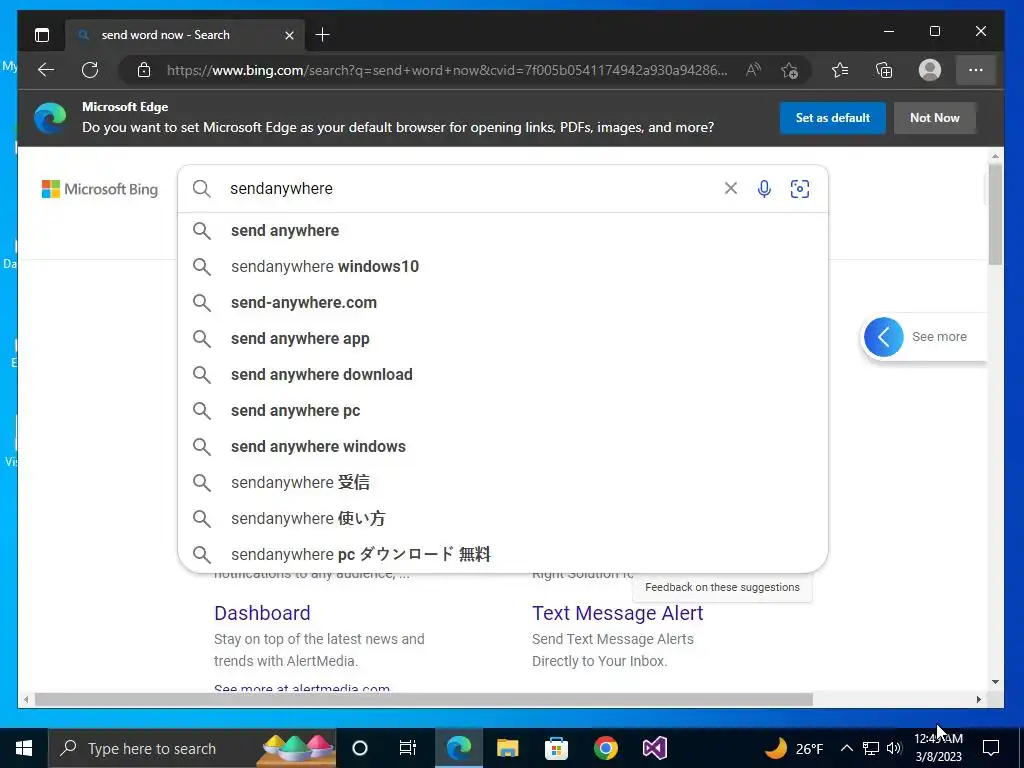Click the Microsoft Bing logo
The height and width of the screenshot is (768, 1024).
[100, 189]
